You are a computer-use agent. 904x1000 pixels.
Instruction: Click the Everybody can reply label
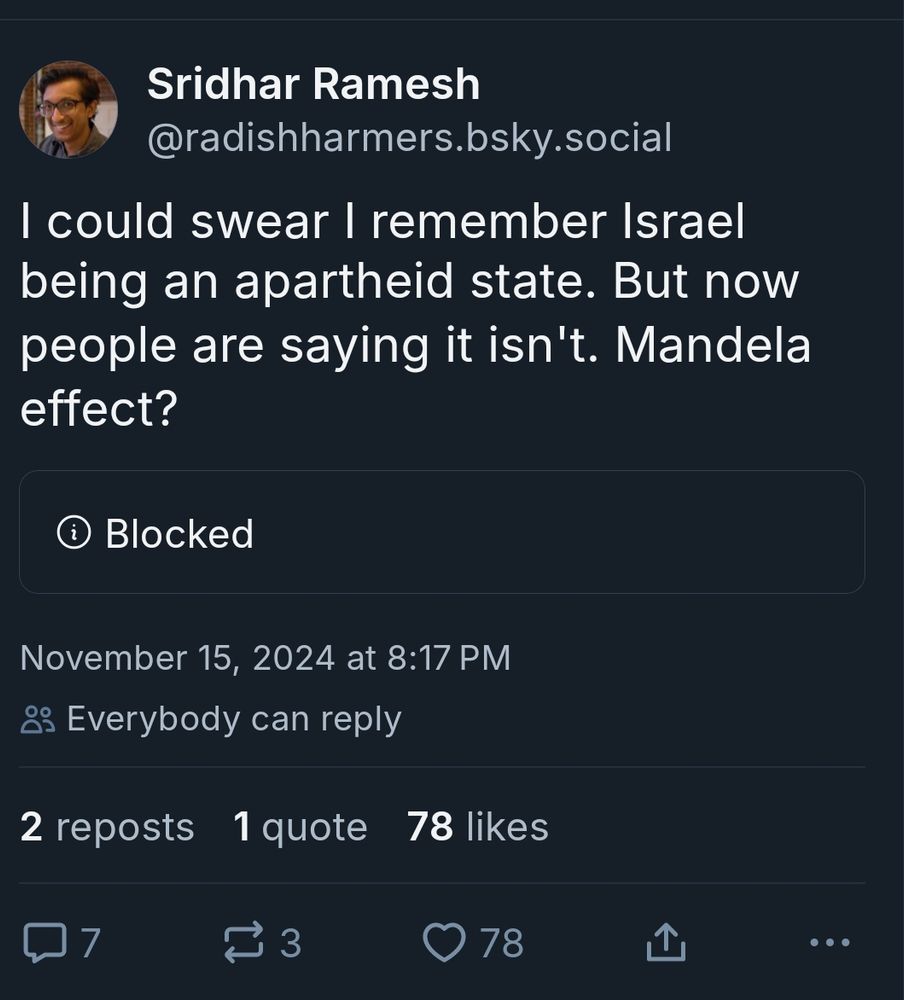[234, 719]
